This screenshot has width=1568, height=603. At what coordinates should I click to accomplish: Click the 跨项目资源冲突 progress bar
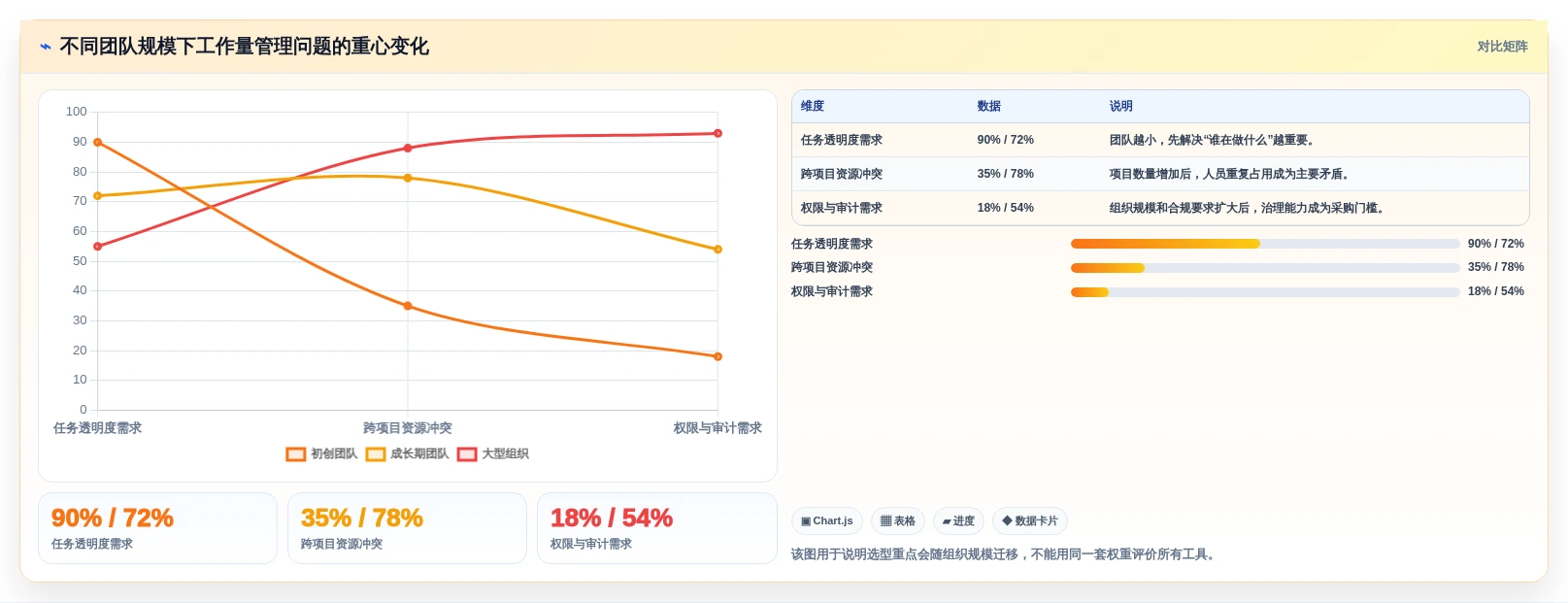point(1265,268)
